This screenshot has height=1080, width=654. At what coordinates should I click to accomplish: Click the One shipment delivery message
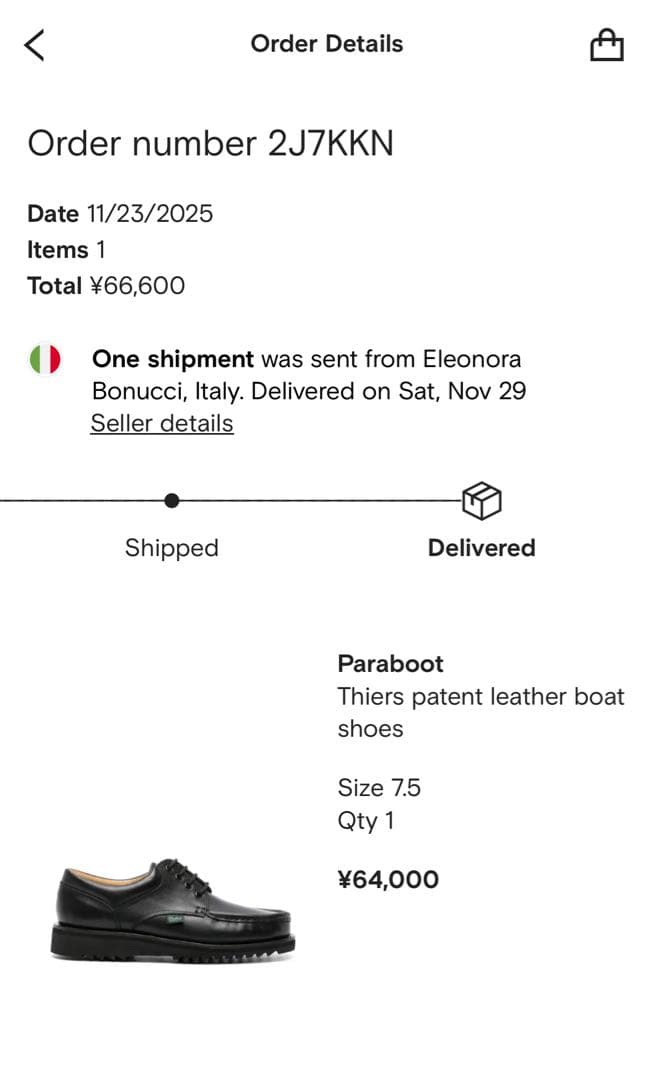click(x=308, y=374)
